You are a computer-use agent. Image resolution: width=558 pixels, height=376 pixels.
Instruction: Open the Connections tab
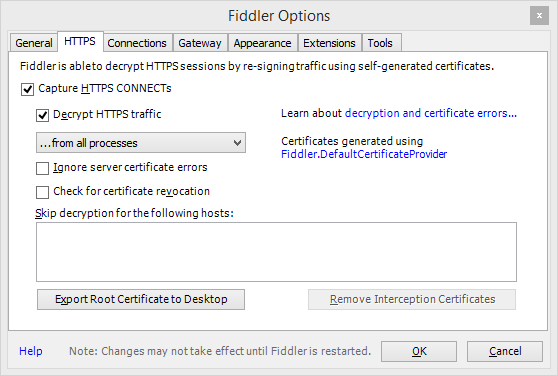pos(137,43)
